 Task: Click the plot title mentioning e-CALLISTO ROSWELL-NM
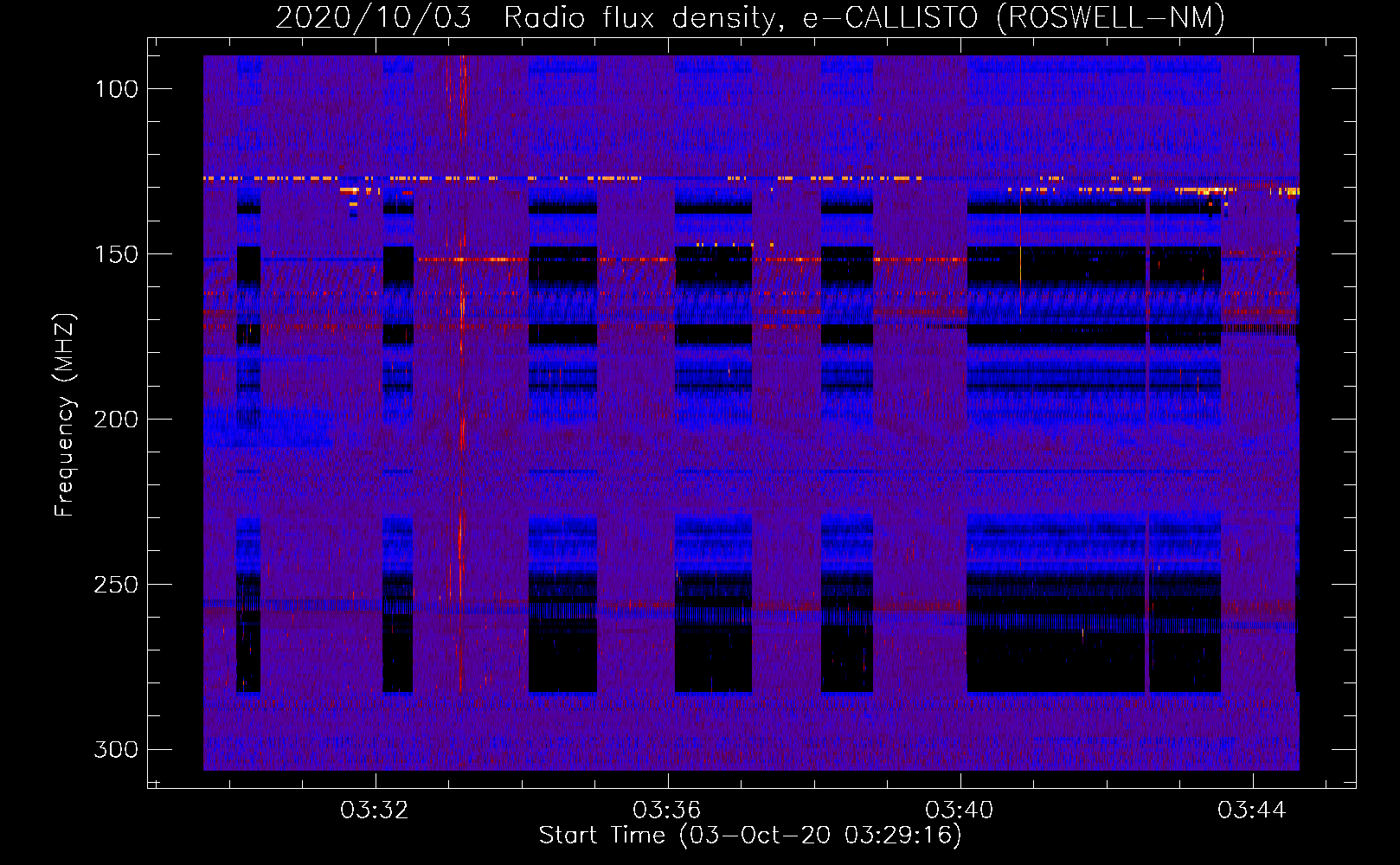click(x=750, y=18)
